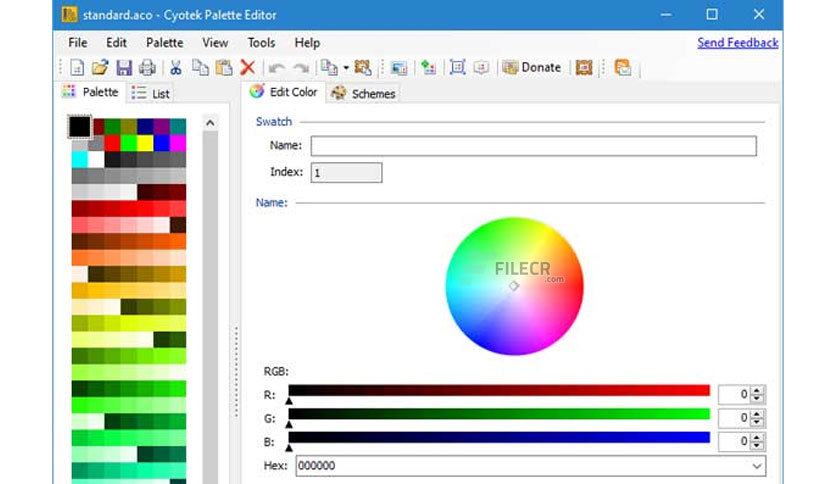Screen dimensions: 836x484
Task: Decrease the R value with down spinner
Action: coord(757,399)
